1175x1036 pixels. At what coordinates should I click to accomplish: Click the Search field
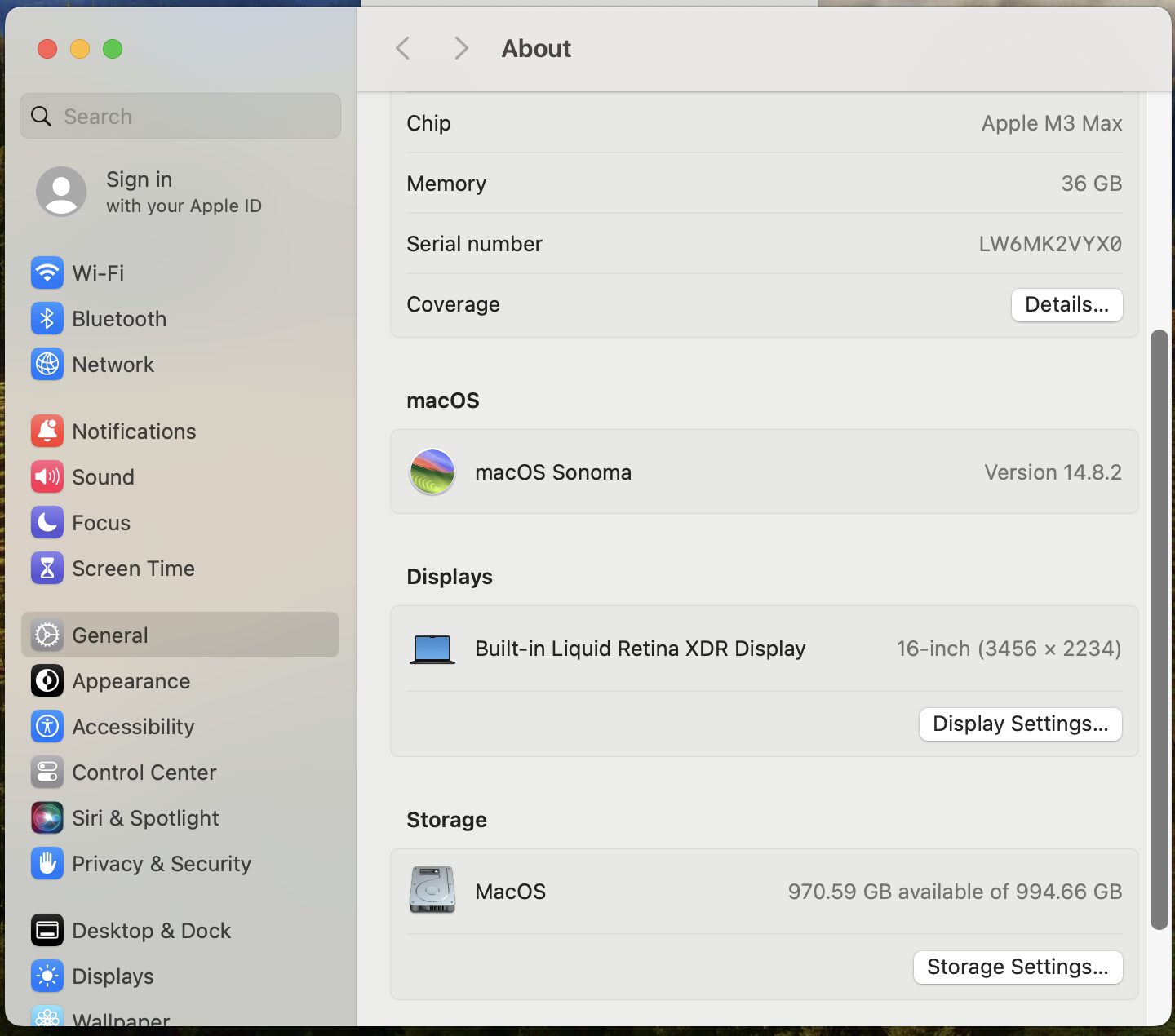pos(180,116)
